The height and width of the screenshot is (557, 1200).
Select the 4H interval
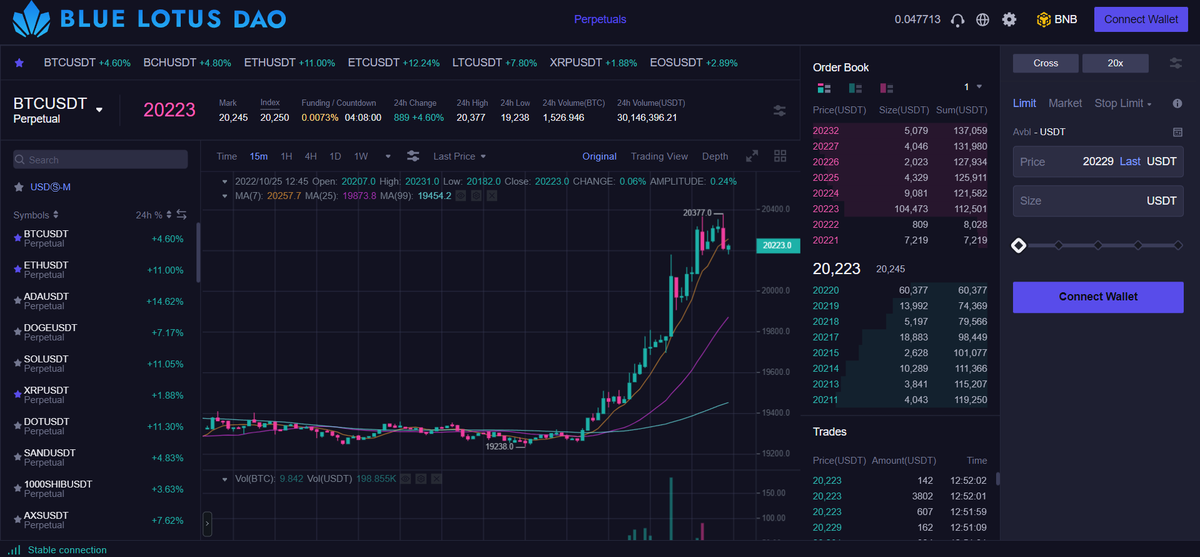[x=311, y=156]
